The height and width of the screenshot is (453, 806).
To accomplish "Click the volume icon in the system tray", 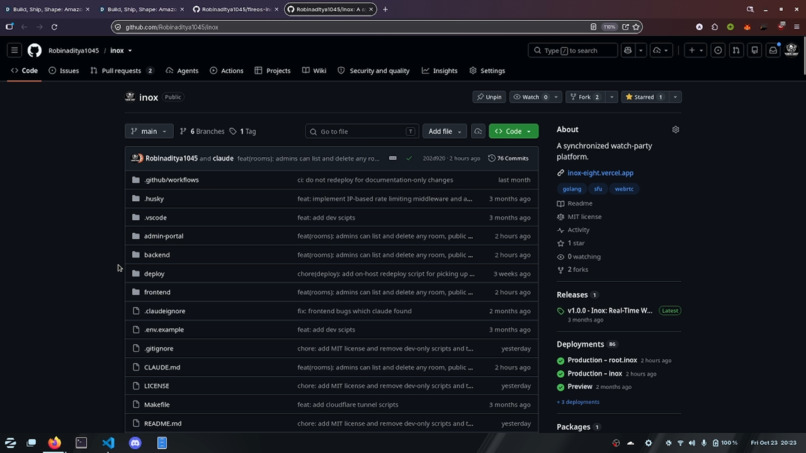I will 692,443.
